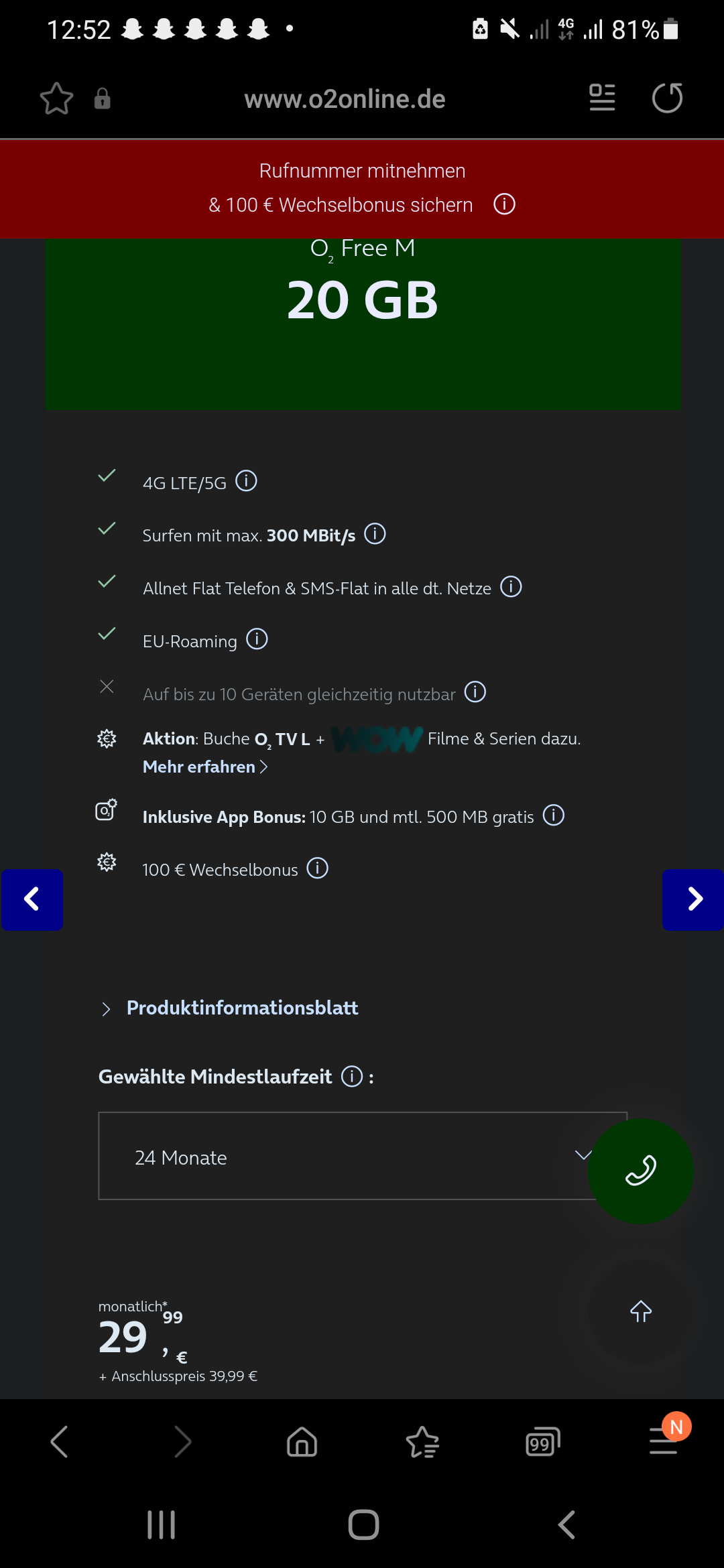Tap the bookmark star in address bar
The width and height of the screenshot is (724, 1568).
pyautogui.click(x=56, y=99)
